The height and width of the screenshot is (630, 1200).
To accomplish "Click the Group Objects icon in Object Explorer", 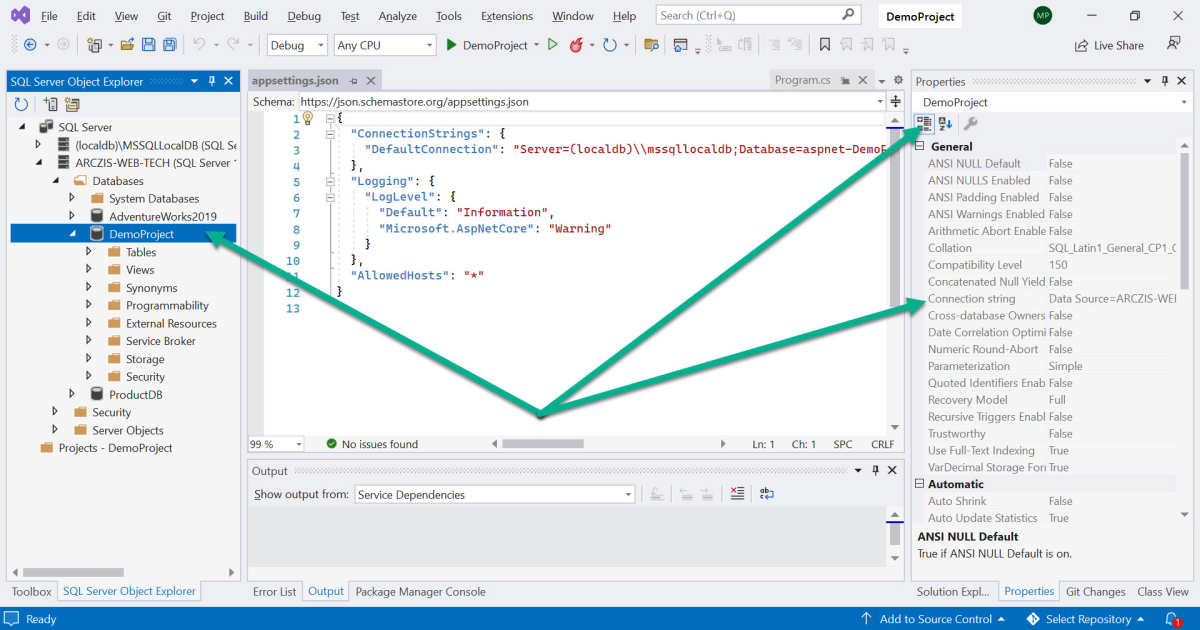I will pos(73,104).
